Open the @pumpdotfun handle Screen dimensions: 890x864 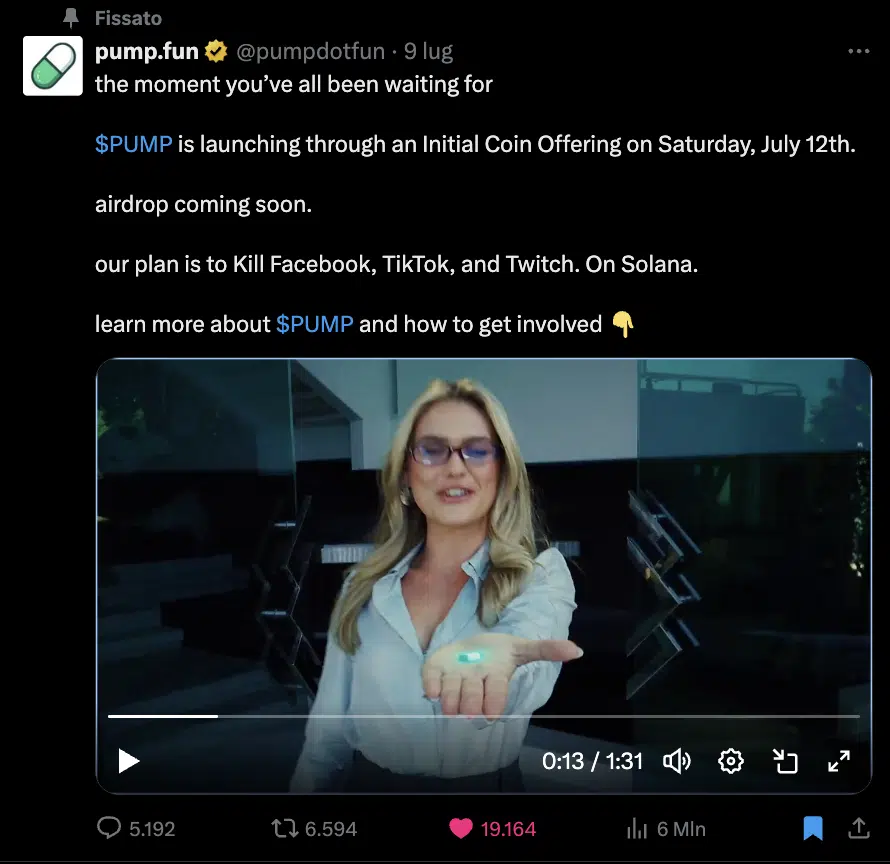coord(310,51)
